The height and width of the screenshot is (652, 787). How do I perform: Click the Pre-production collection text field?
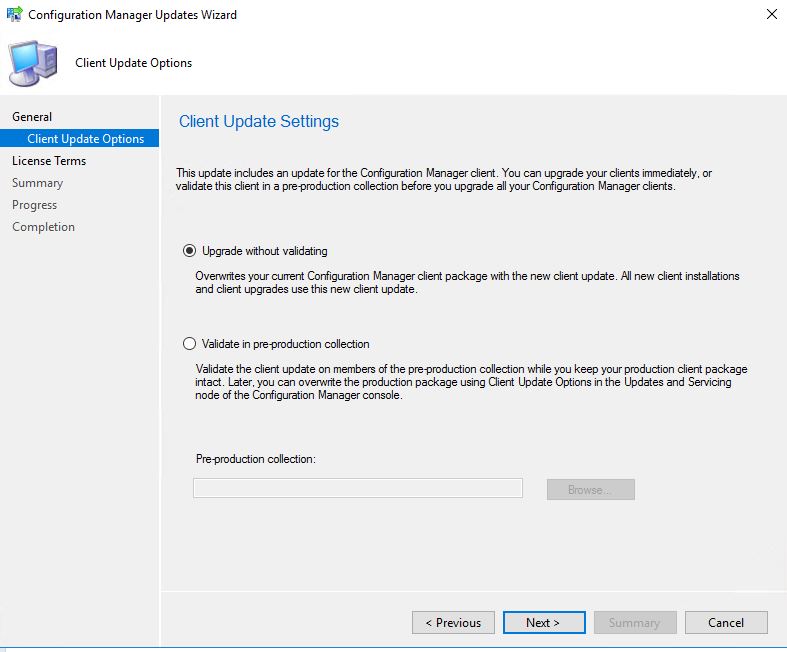pyautogui.click(x=358, y=488)
